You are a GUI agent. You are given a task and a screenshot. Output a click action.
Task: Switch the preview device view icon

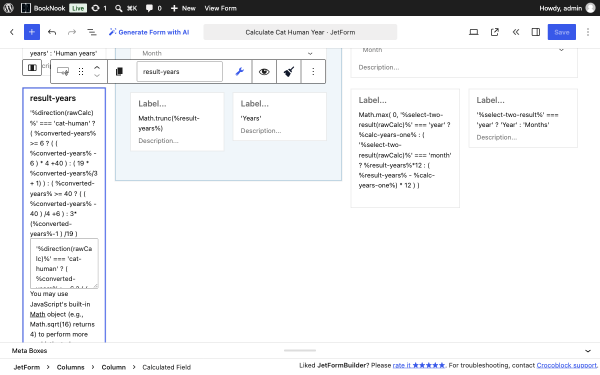click(474, 32)
